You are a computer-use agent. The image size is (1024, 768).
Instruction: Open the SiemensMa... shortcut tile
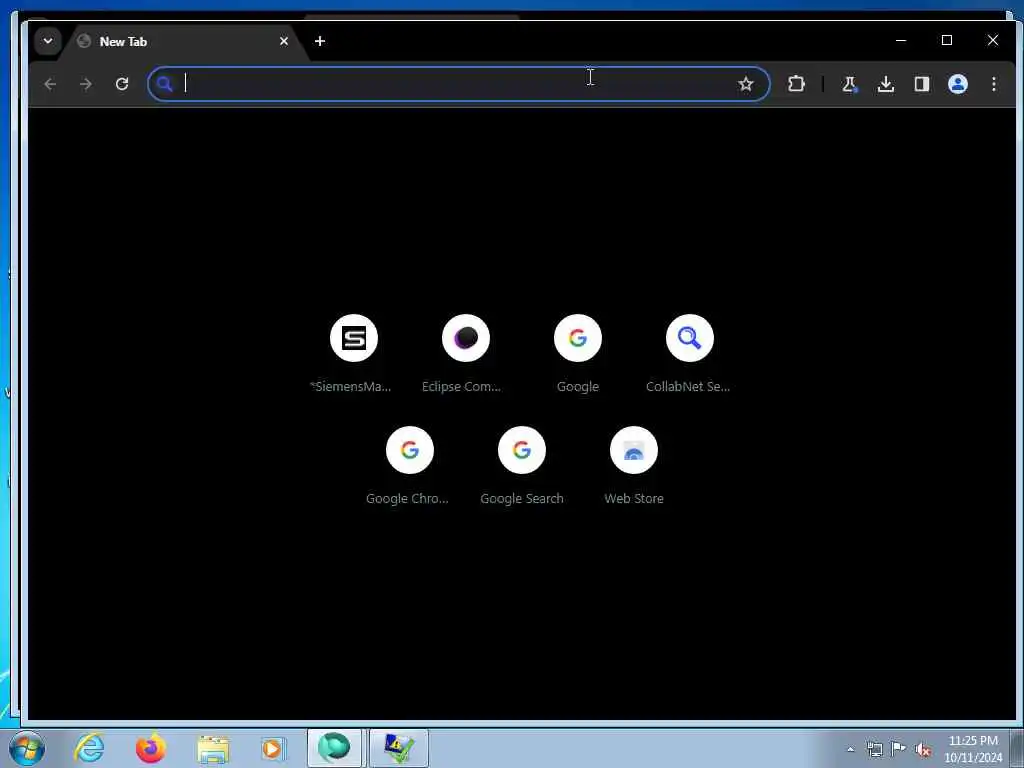coord(353,353)
